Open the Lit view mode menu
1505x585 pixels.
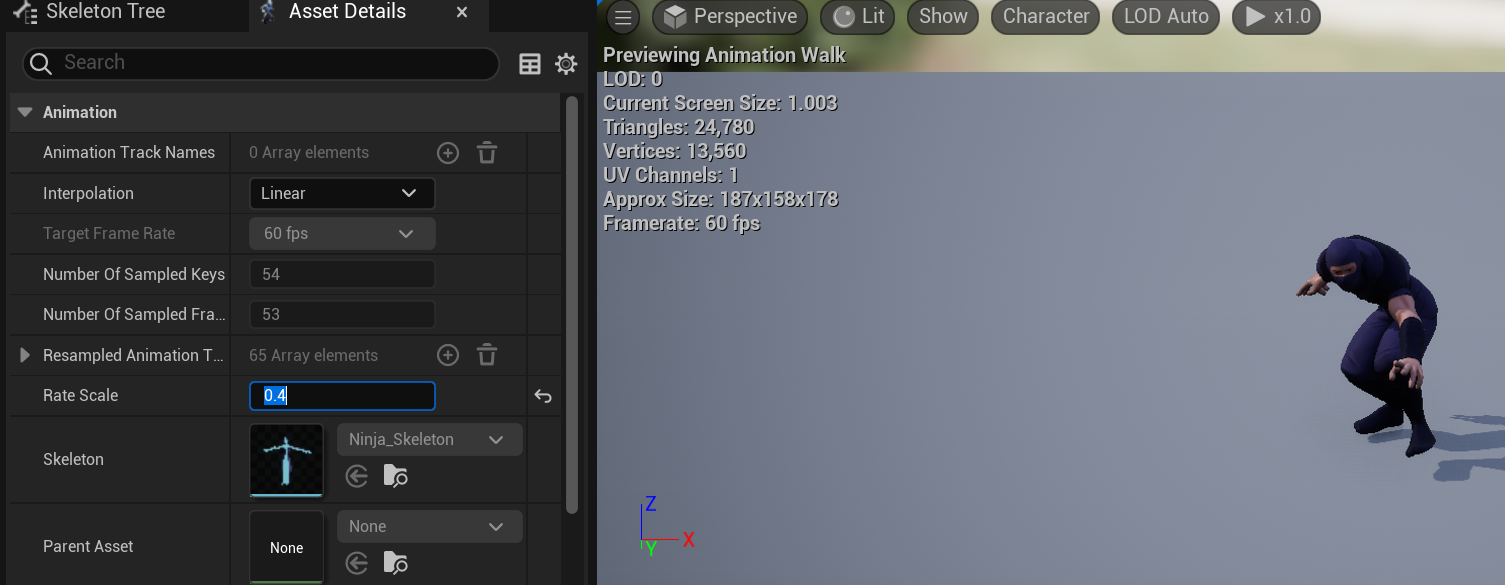click(x=859, y=17)
